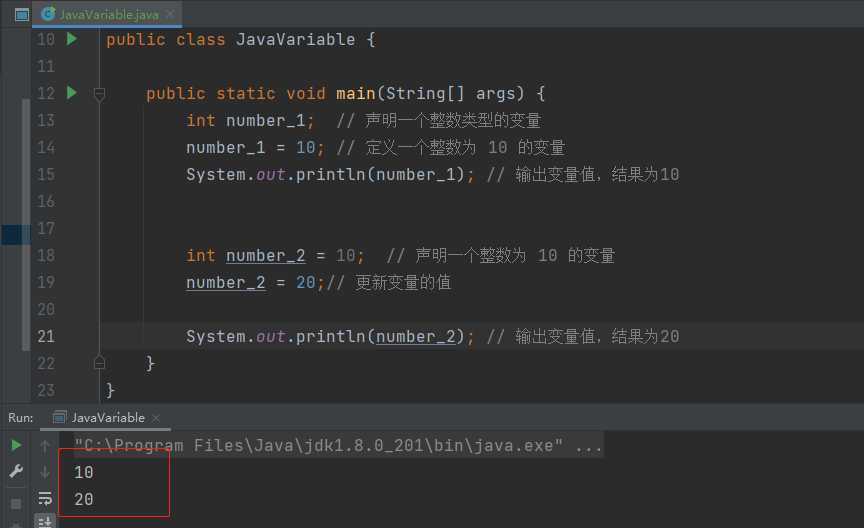Toggle soft-wrap in the console output
The width and height of the screenshot is (864, 528).
45,498
